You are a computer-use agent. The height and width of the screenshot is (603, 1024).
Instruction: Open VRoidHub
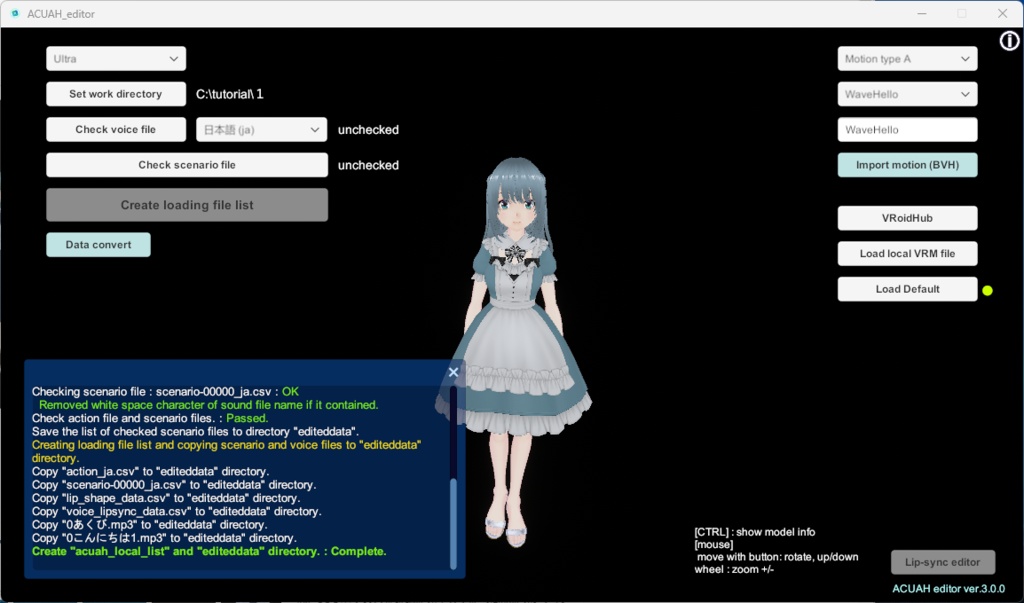[906, 217]
